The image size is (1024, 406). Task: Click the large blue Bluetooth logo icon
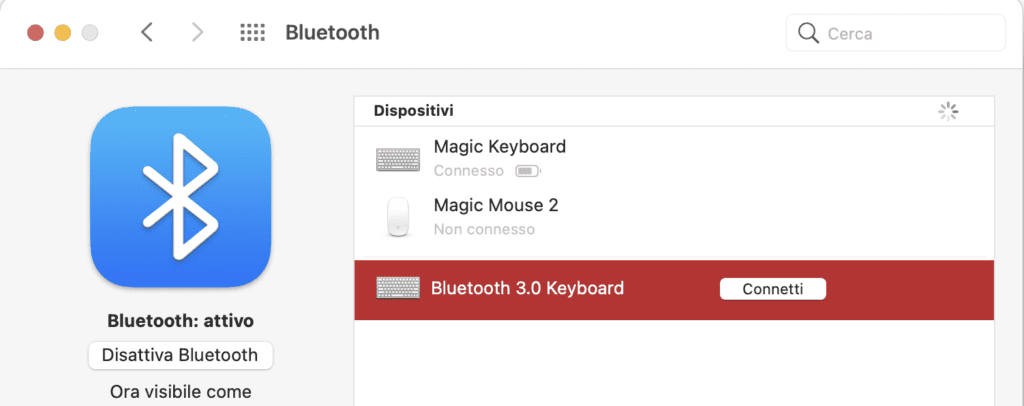tap(180, 197)
